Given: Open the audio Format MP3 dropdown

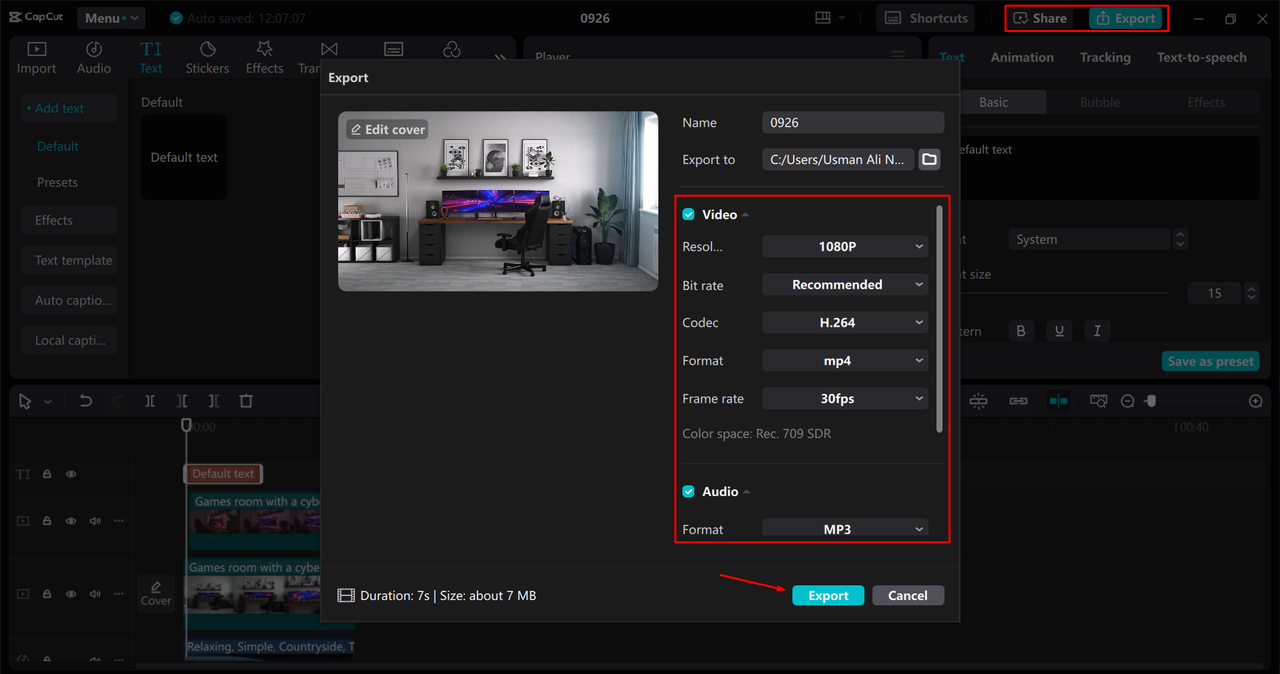Looking at the screenshot, I should [x=845, y=528].
